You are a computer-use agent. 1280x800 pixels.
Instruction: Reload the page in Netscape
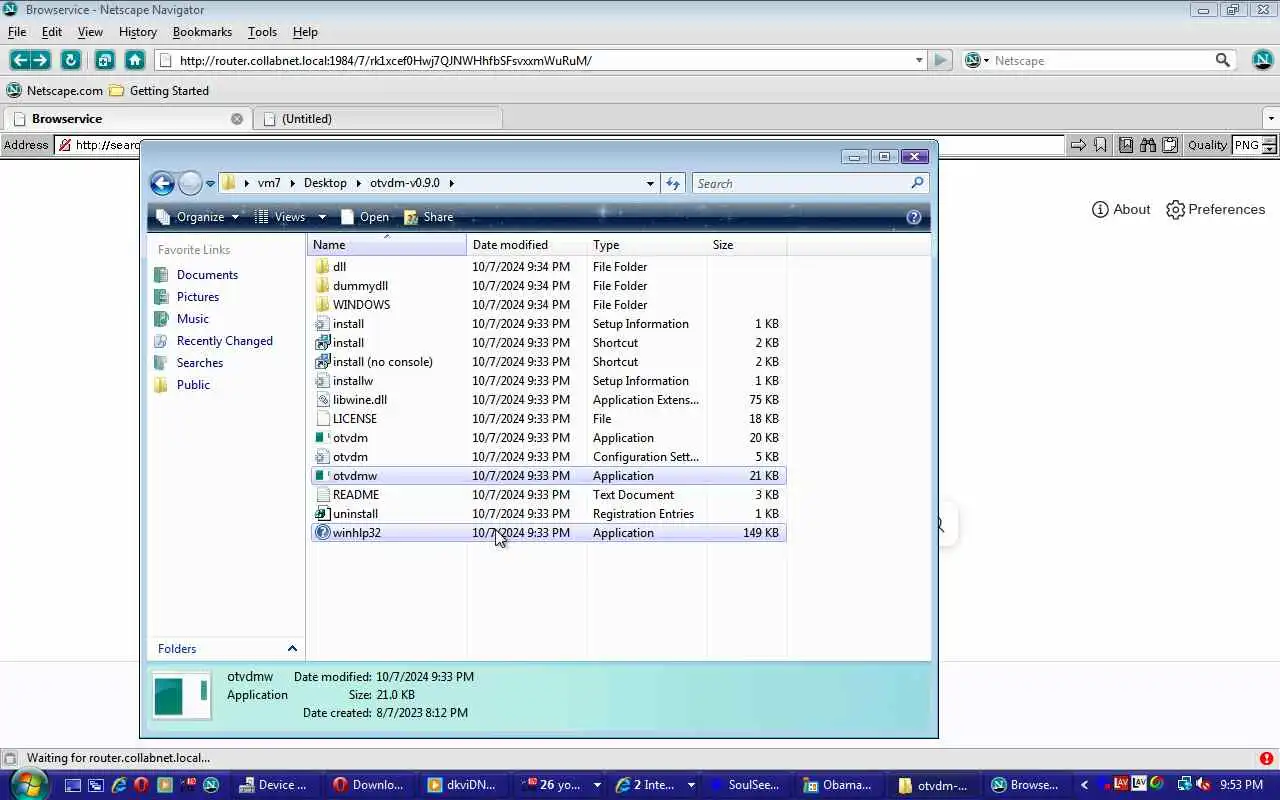70,60
